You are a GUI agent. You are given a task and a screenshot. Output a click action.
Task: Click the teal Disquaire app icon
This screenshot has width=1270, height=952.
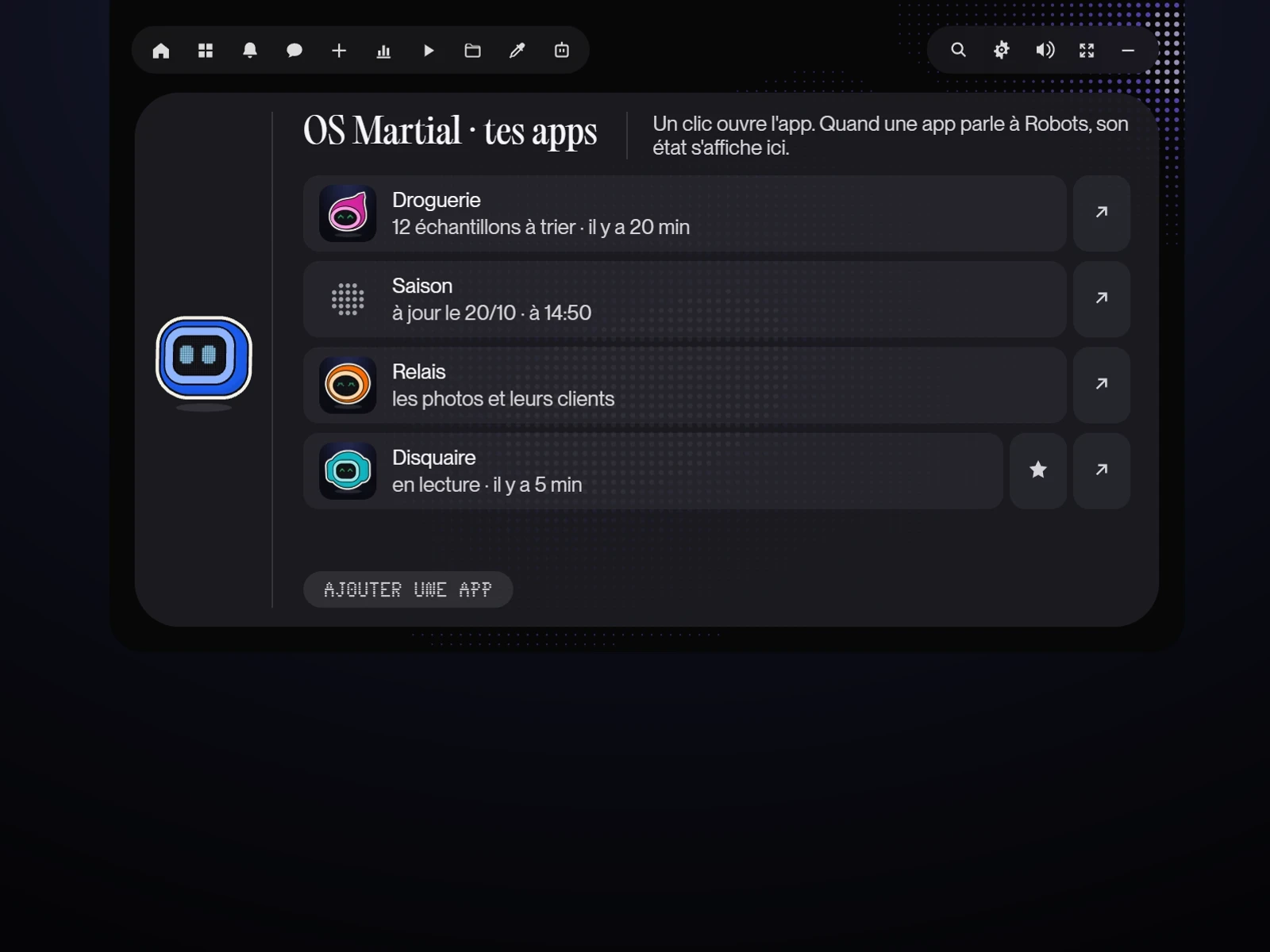tap(348, 470)
